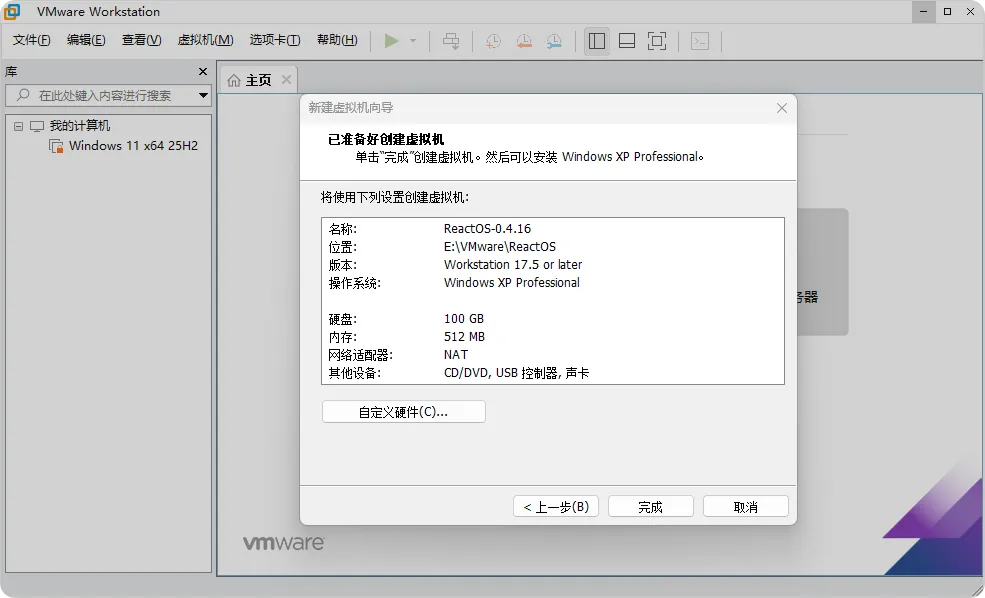985x598 pixels.
Task: Click the library search input field
Action: [x=107, y=95]
